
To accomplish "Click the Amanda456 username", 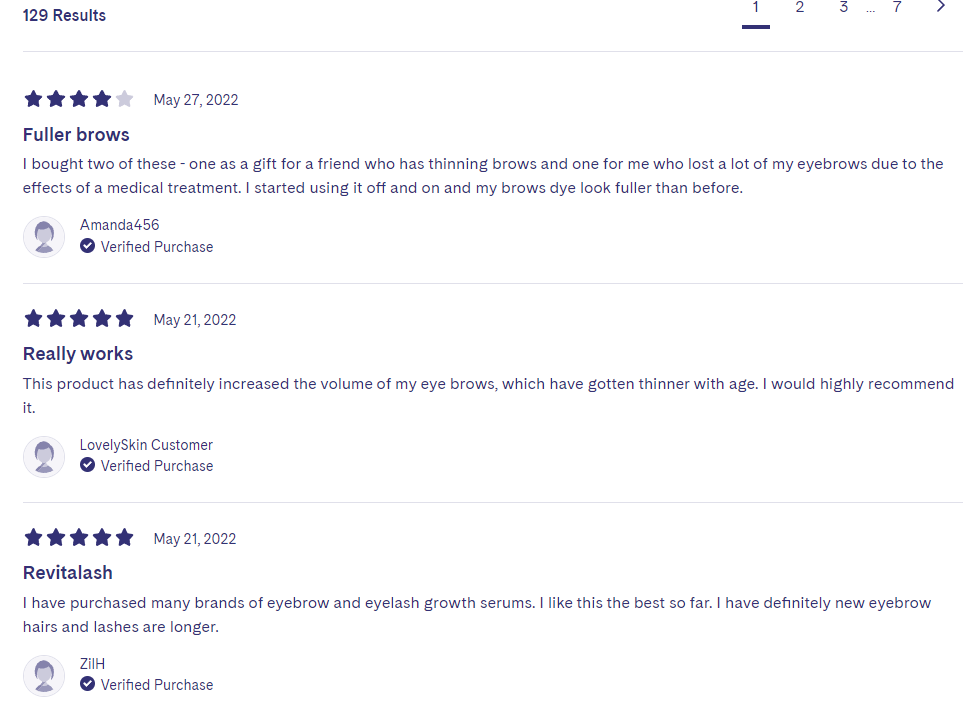I will [120, 225].
